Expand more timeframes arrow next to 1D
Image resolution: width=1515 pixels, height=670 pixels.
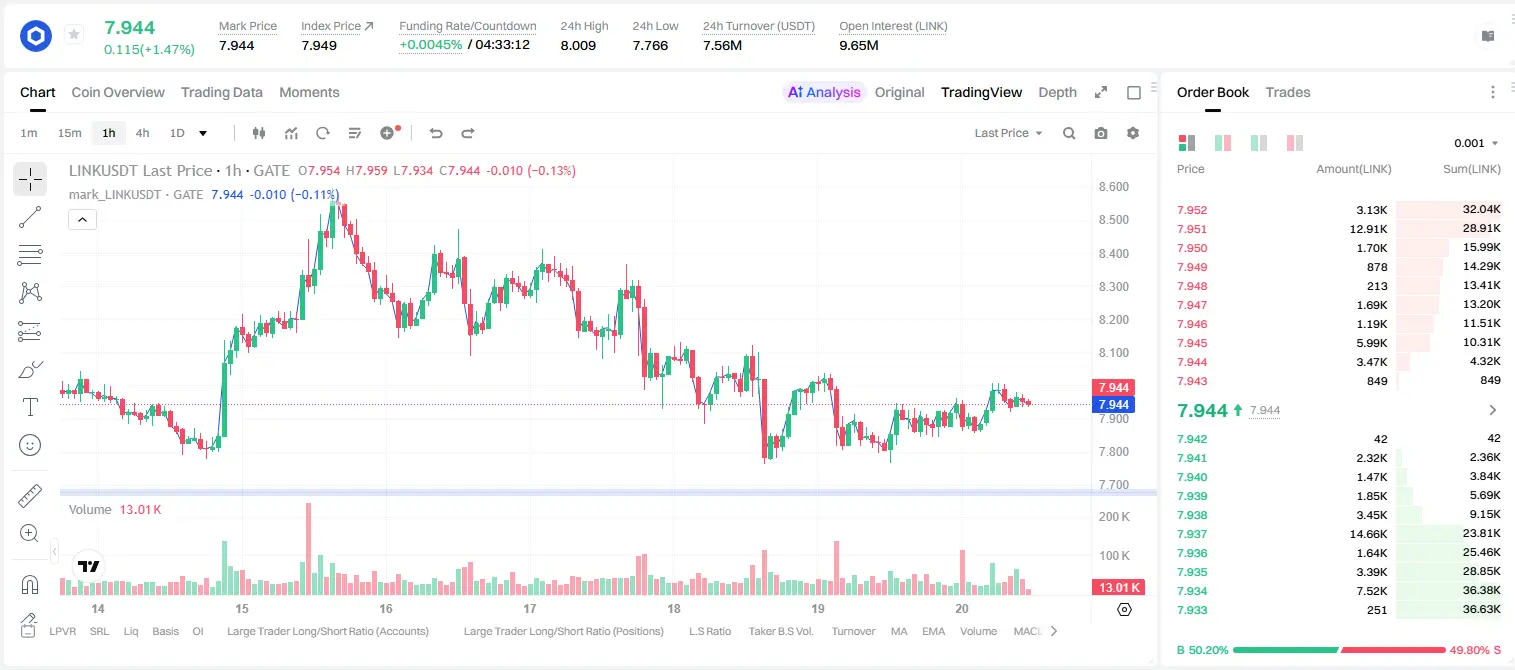click(203, 133)
